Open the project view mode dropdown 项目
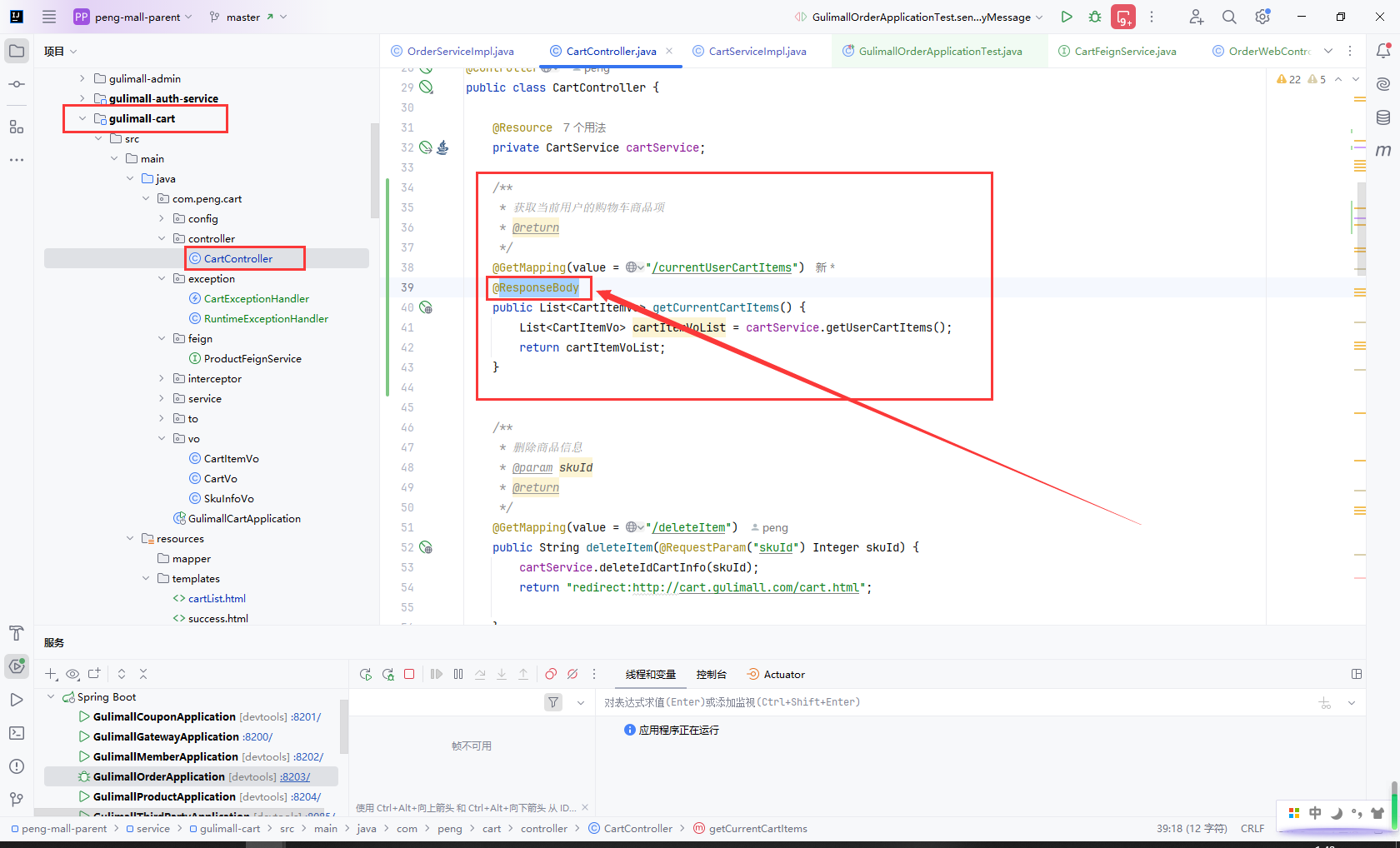The width and height of the screenshot is (1400, 848). click(61, 51)
